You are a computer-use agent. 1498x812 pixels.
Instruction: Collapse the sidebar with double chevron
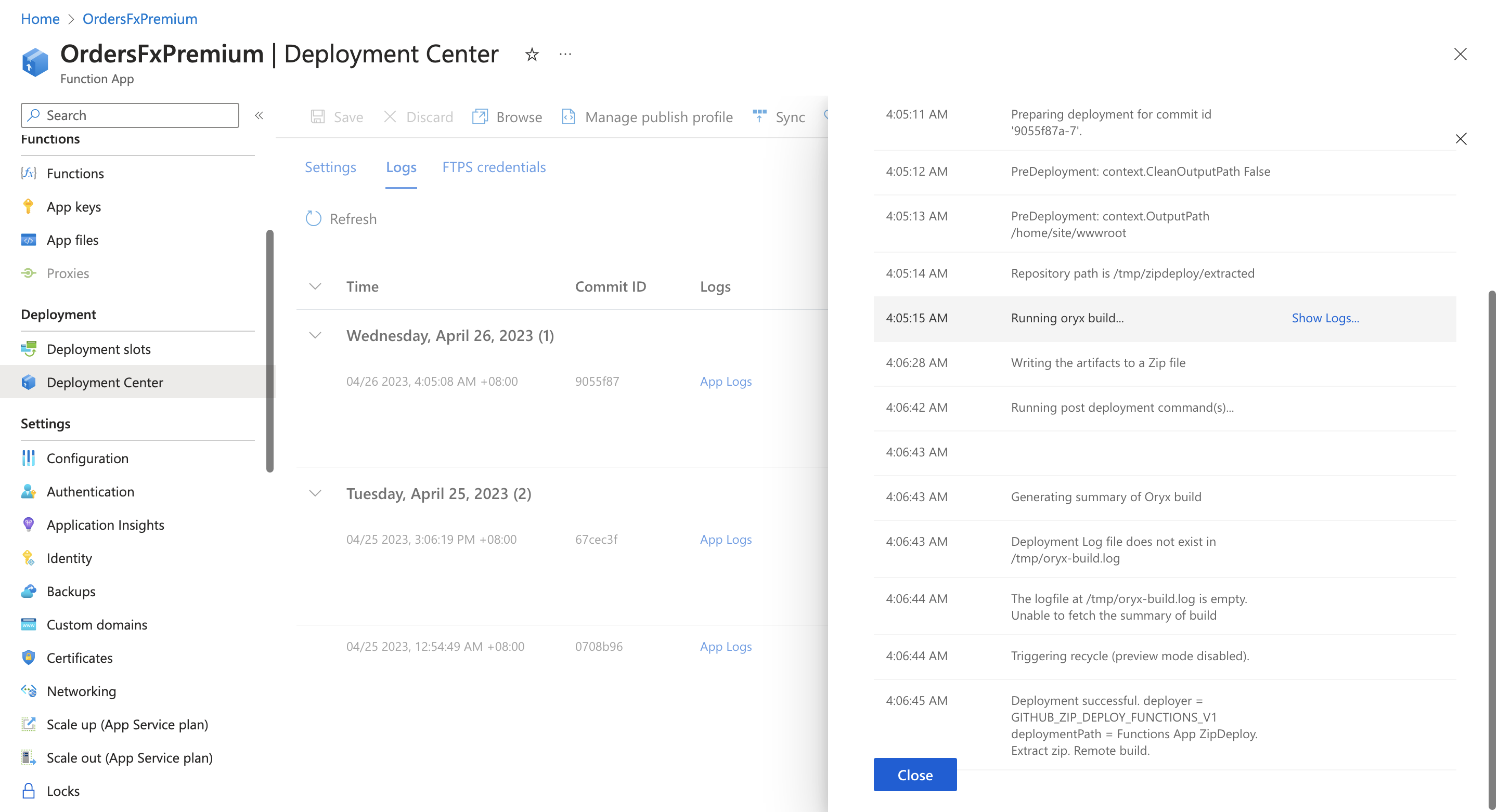click(x=260, y=115)
